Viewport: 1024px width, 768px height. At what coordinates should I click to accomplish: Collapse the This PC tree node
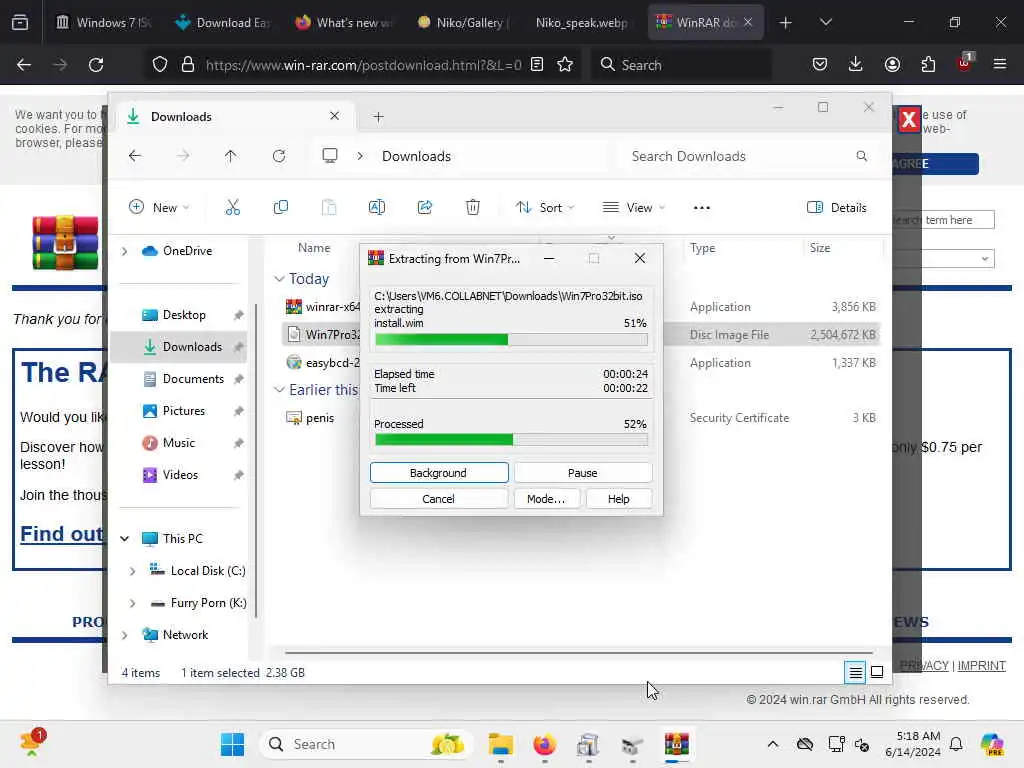(124, 539)
